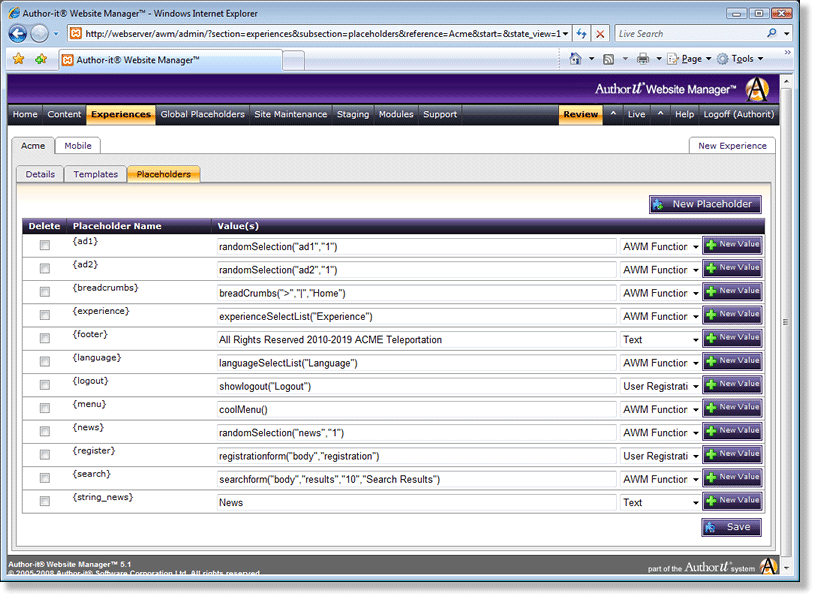820x602 pixels.
Task: Click the New Experience button
Action: pyautogui.click(x=732, y=146)
